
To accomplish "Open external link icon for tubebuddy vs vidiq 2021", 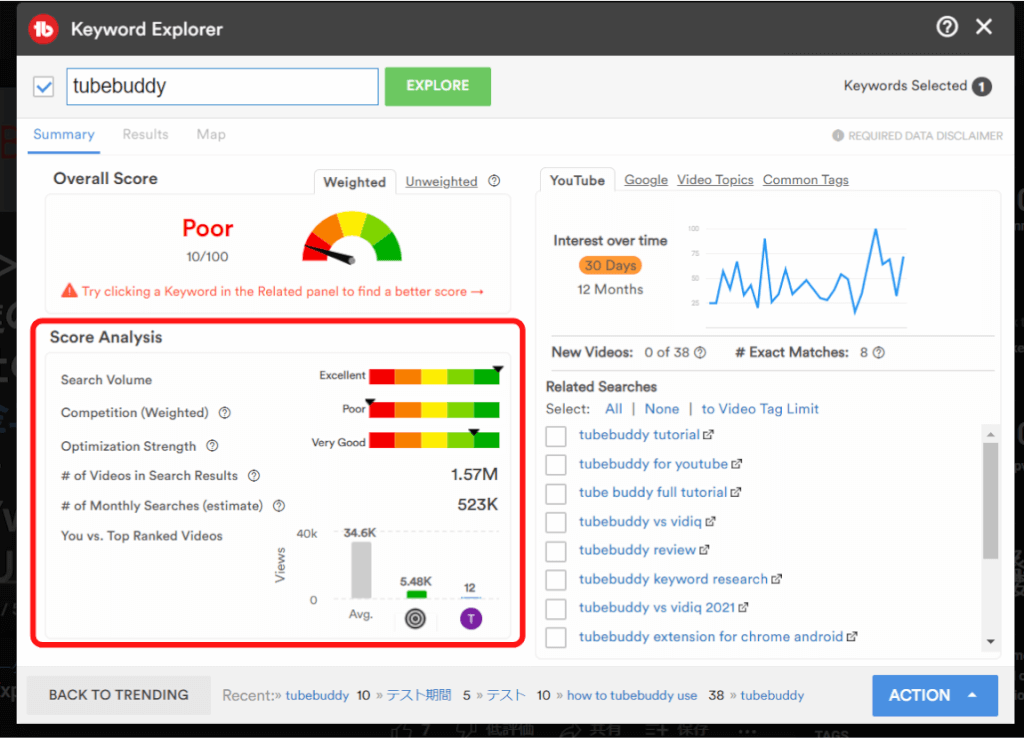I will click(743, 608).
